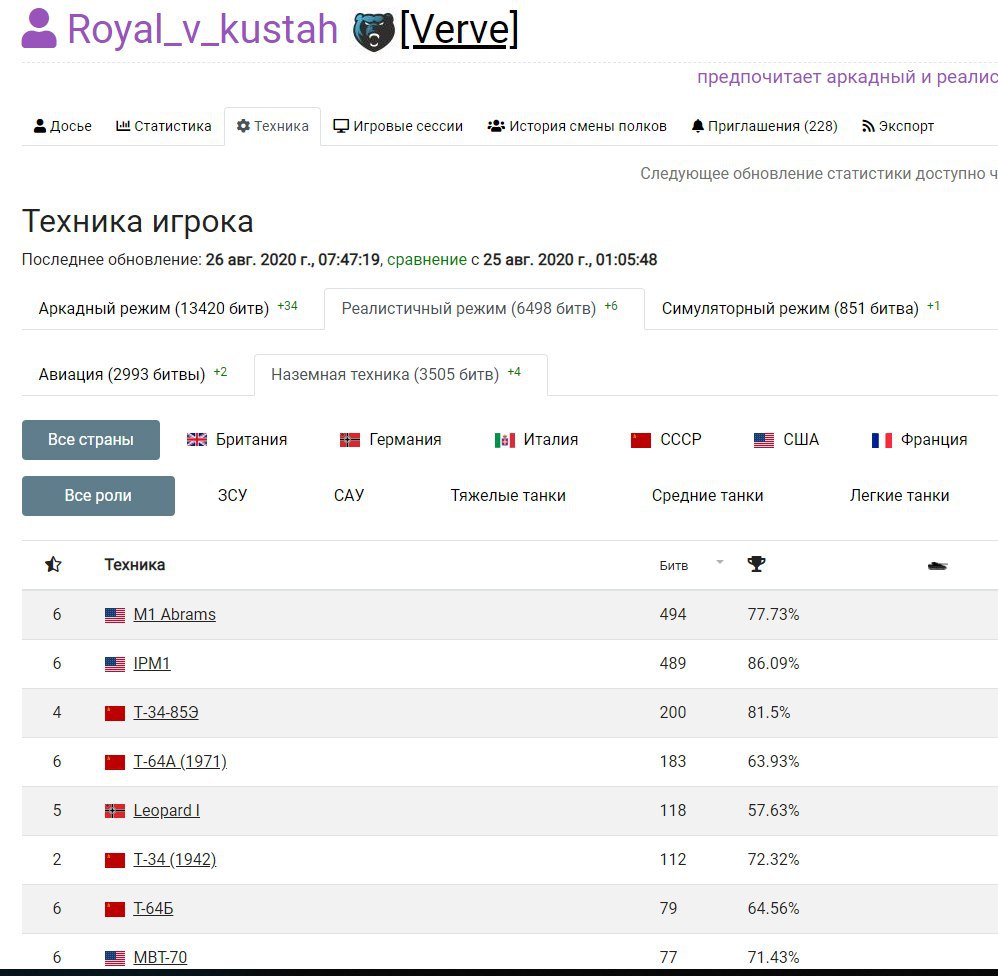Filter vehicles by ЗСУ role
Screen dimensions: 998x976
point(232,495)
